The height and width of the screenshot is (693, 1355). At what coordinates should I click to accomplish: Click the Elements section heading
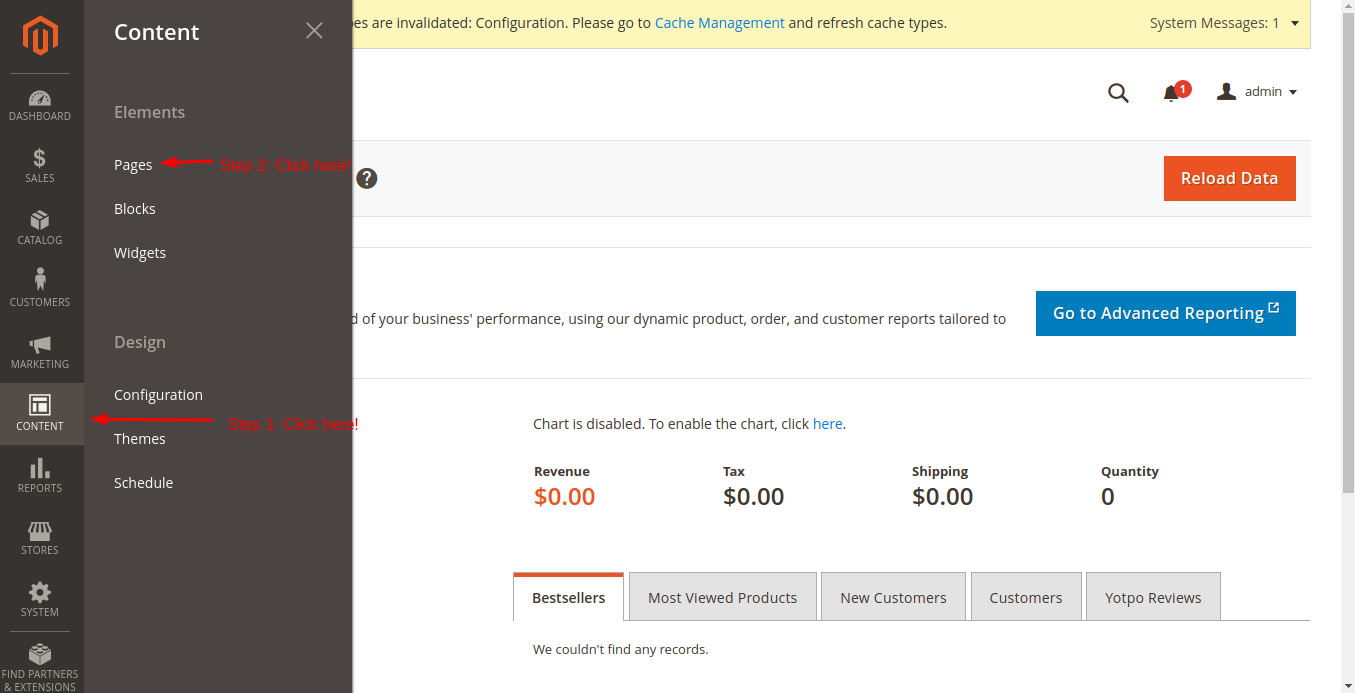[149, 112]
